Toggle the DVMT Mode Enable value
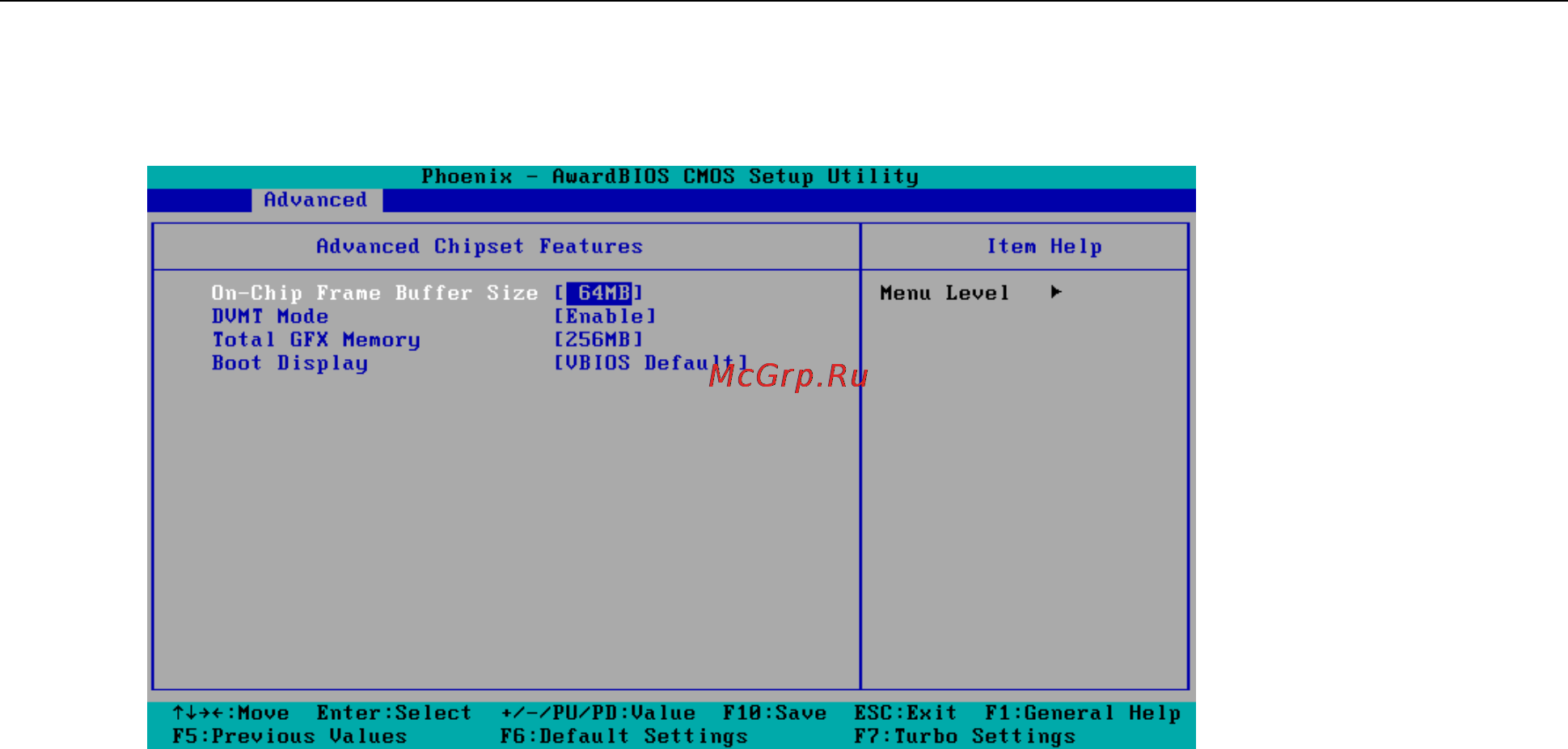The width and height of the screenshot is (1568, 749). click(605, 316)
